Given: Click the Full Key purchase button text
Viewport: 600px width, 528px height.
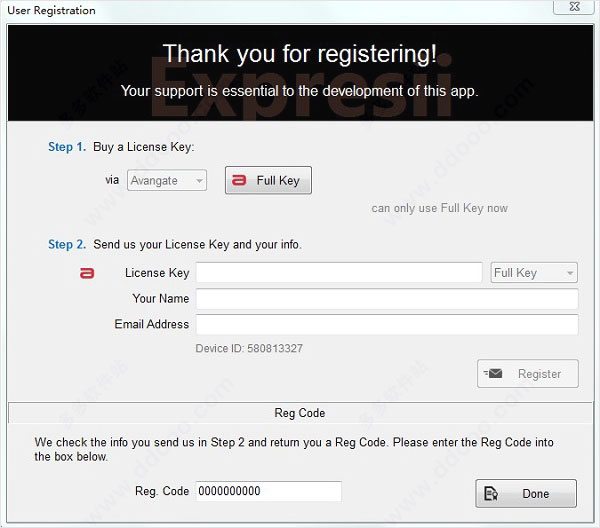Looking at the screenshot, I should coord(278,180).
